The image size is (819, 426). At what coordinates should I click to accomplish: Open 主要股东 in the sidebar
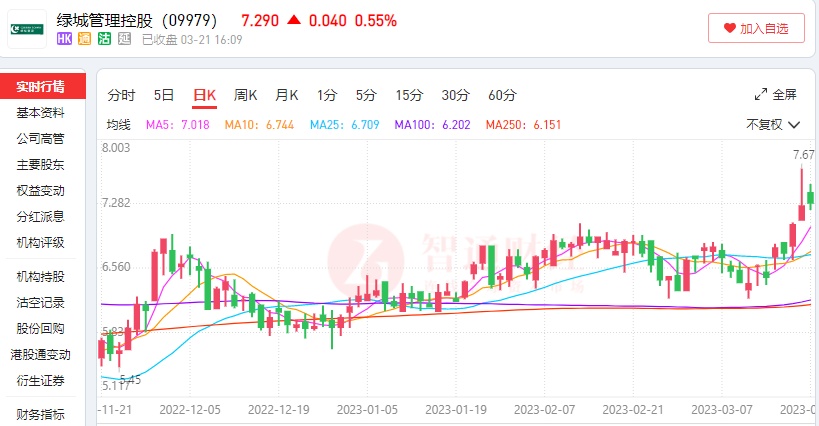(x=41, y=165)
